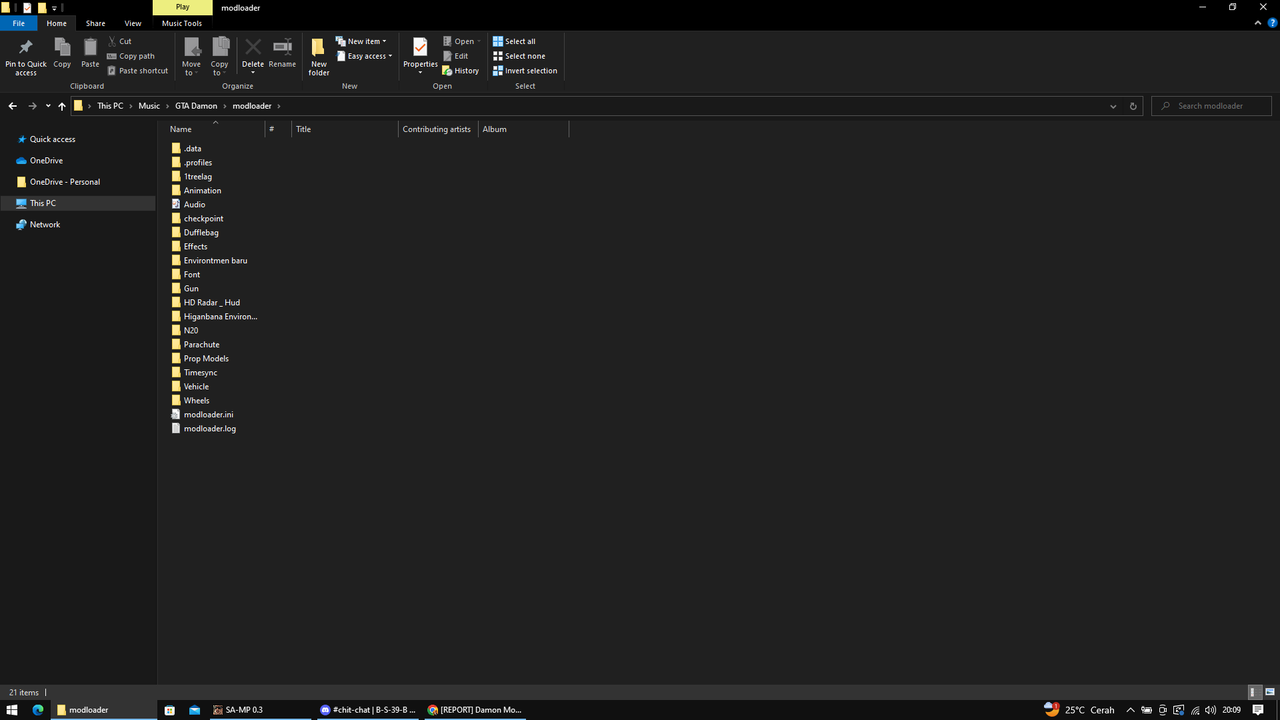This screenshot has width=1280, height=720.
Task: Open Microsoft Edge from the taskbar
Action: coord(38,710)
